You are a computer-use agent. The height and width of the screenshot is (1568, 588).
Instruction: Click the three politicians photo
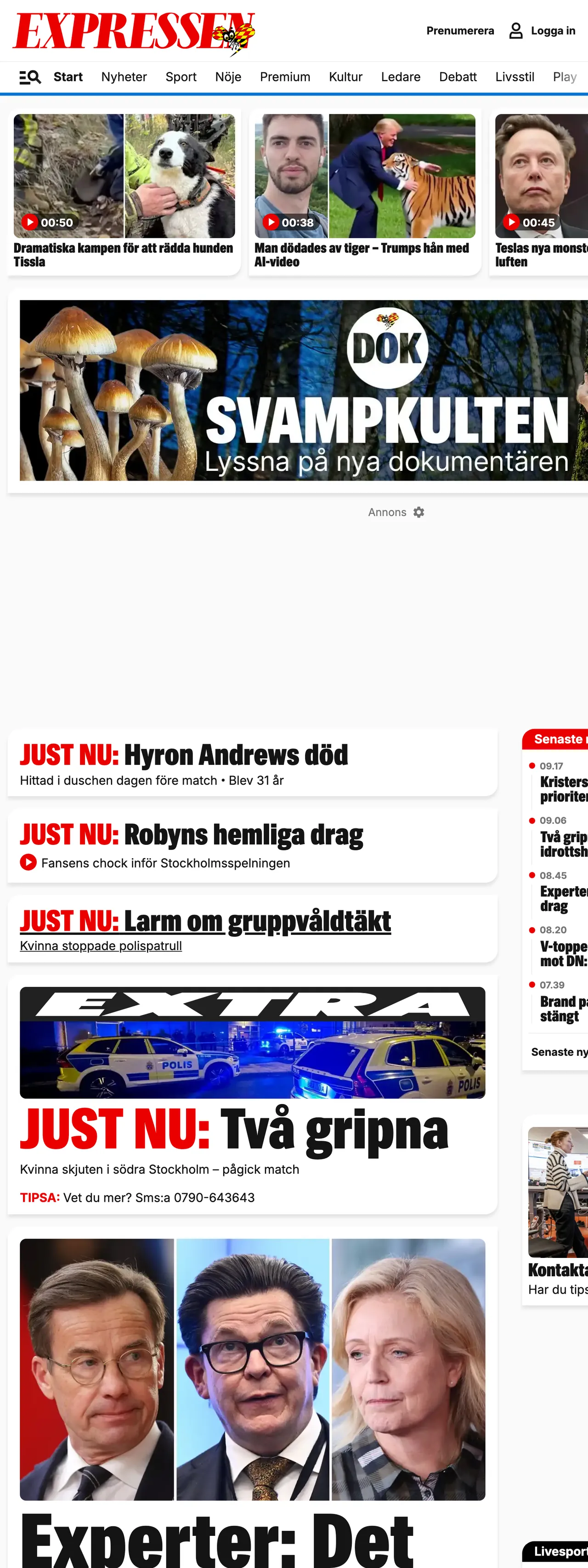(253, 1369)
